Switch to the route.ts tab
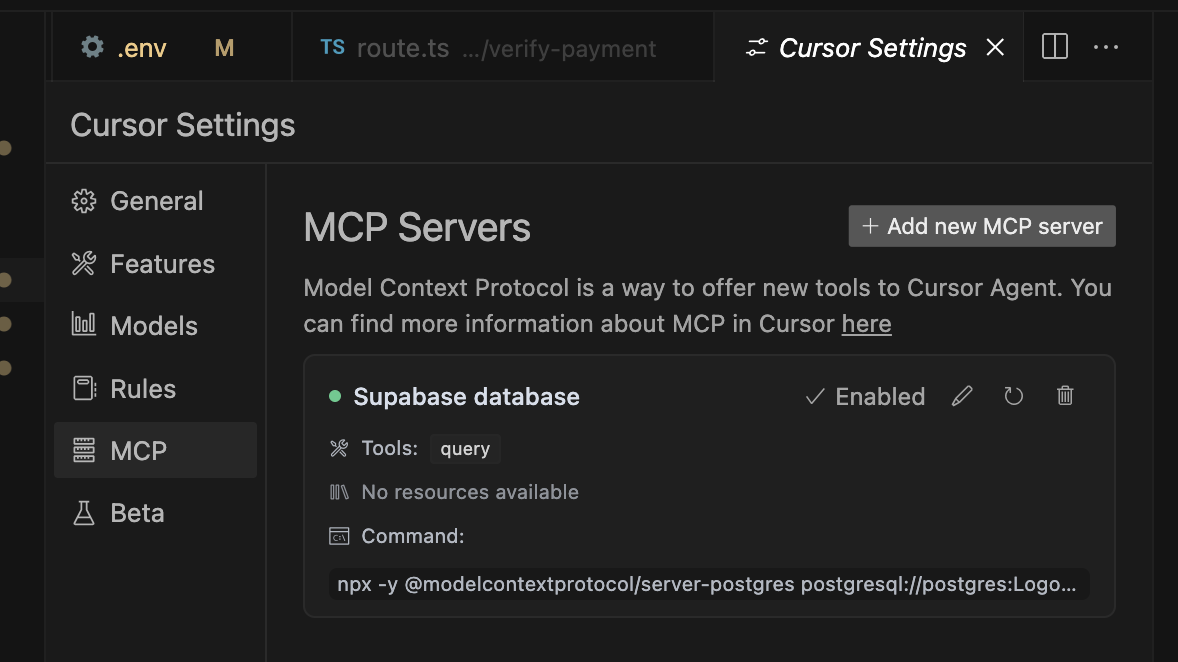 click(x=403, y=46)
